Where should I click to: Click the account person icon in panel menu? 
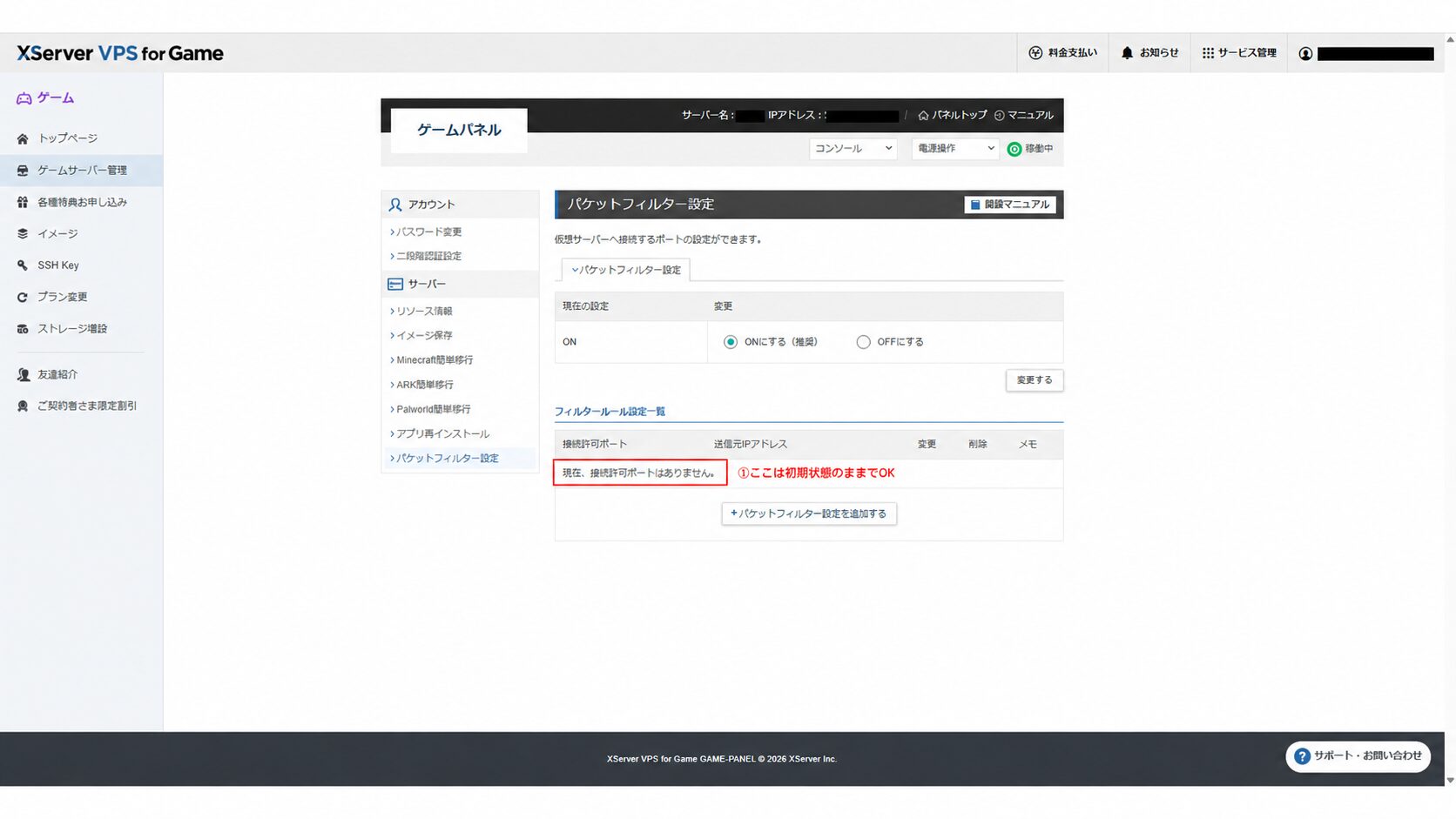point(395,205)
